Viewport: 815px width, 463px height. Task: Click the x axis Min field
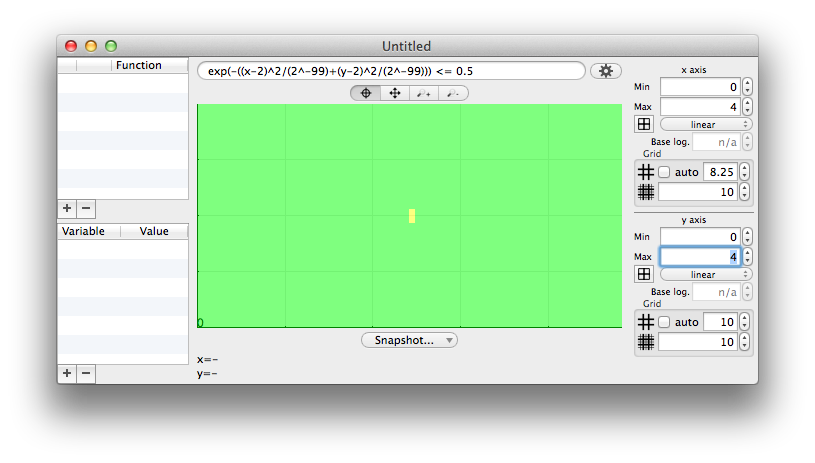tap(700, 87)
